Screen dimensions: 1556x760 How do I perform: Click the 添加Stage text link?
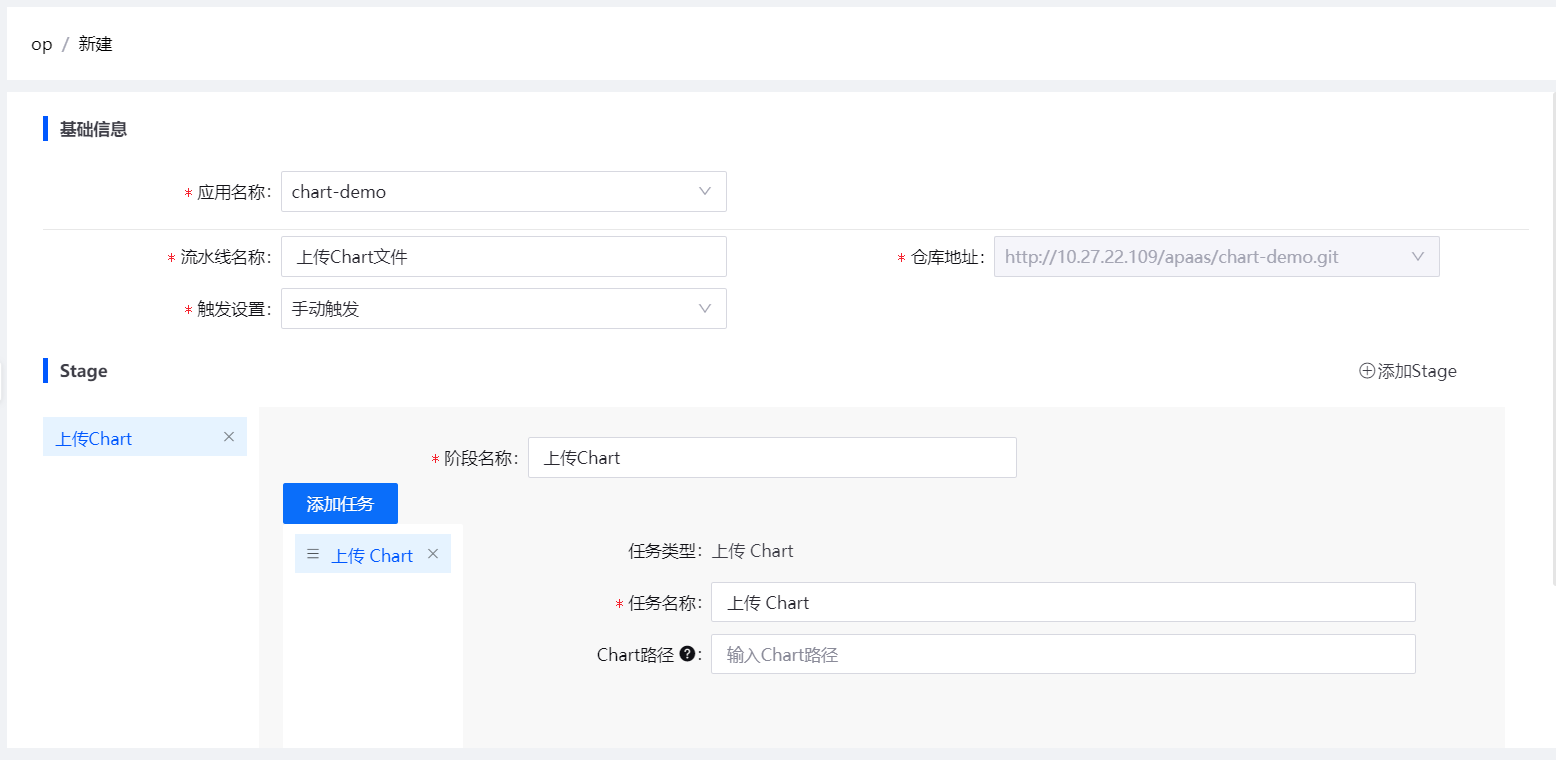1417,371
